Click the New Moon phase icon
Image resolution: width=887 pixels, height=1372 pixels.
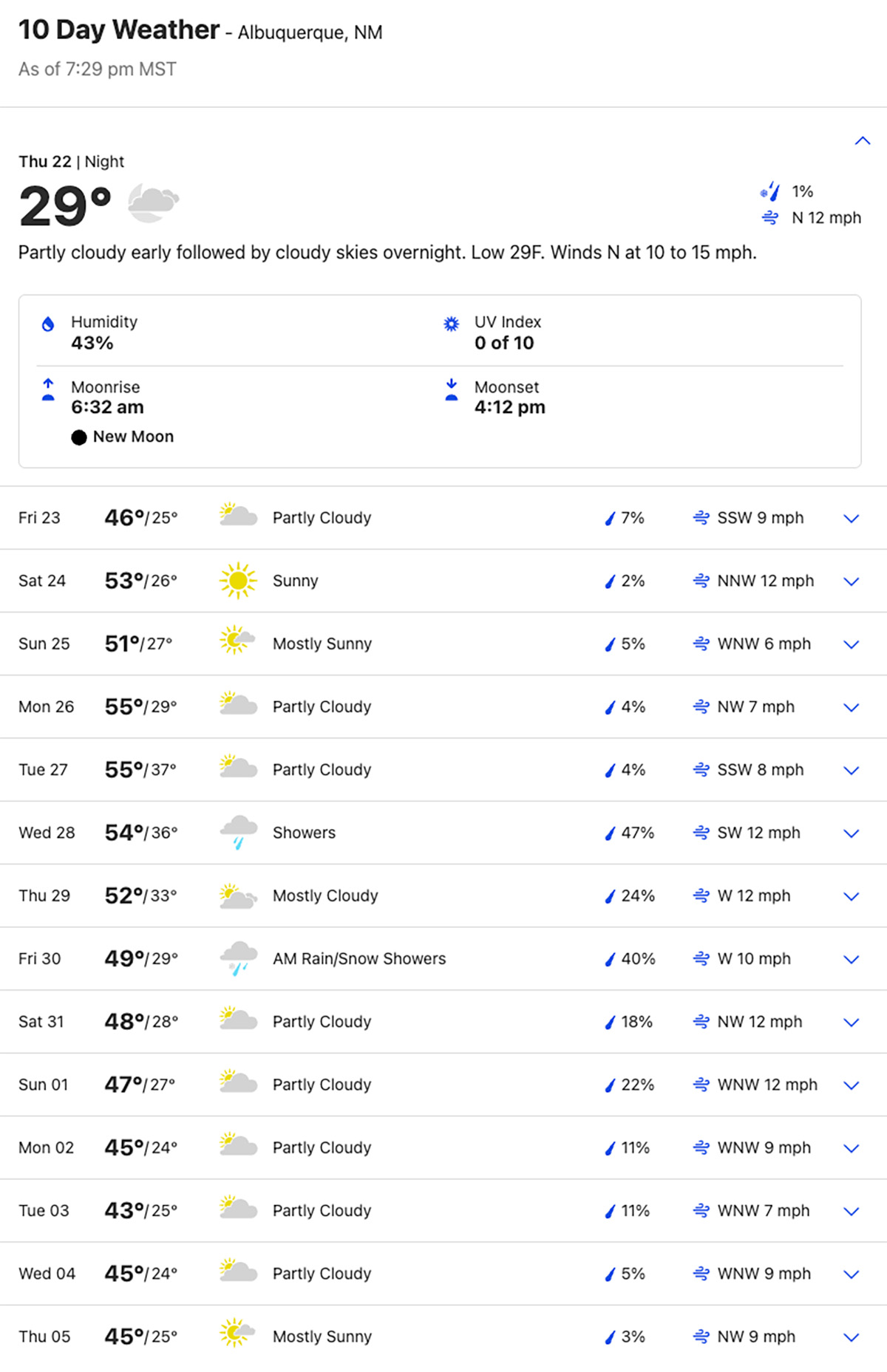pos(79,437)
